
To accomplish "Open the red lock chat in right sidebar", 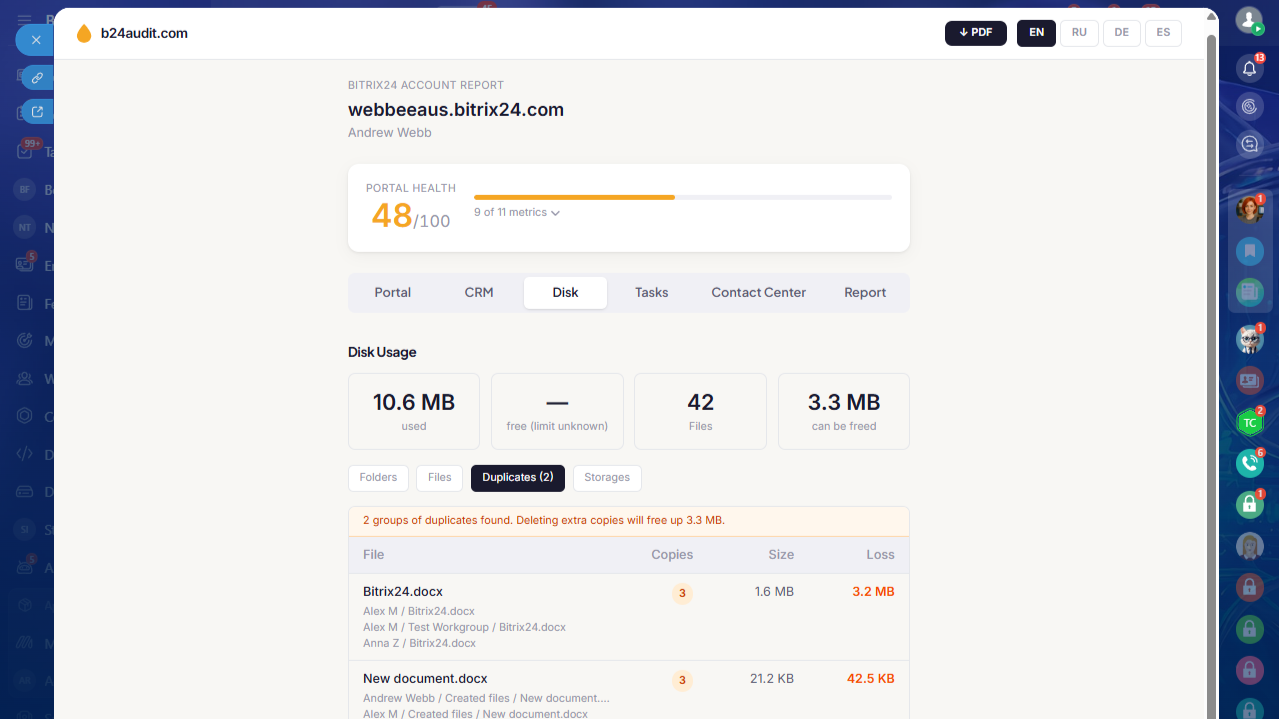I will tap(1249, 587).
